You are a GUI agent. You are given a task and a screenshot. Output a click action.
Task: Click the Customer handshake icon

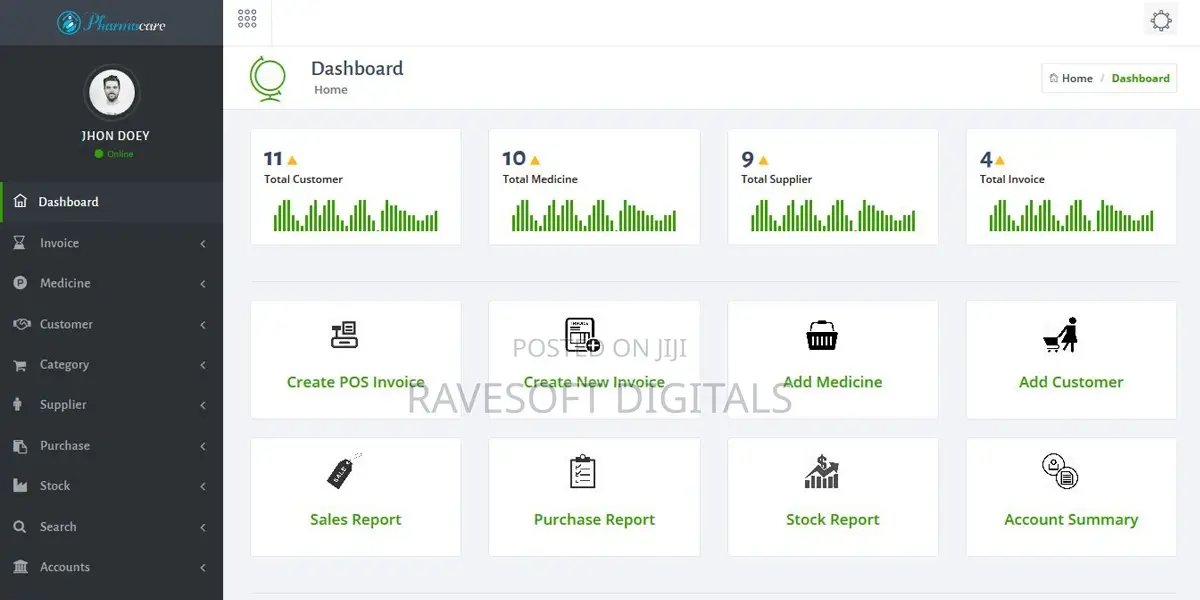tap(20, 324)
